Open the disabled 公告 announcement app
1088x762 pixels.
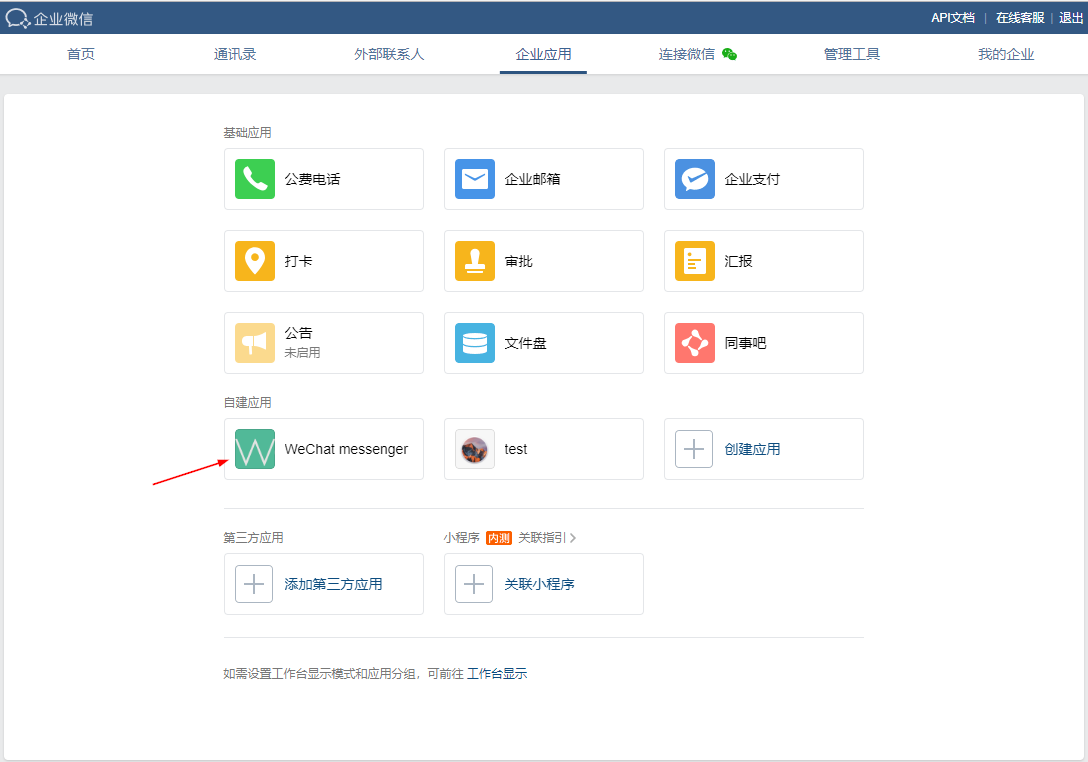324,343
